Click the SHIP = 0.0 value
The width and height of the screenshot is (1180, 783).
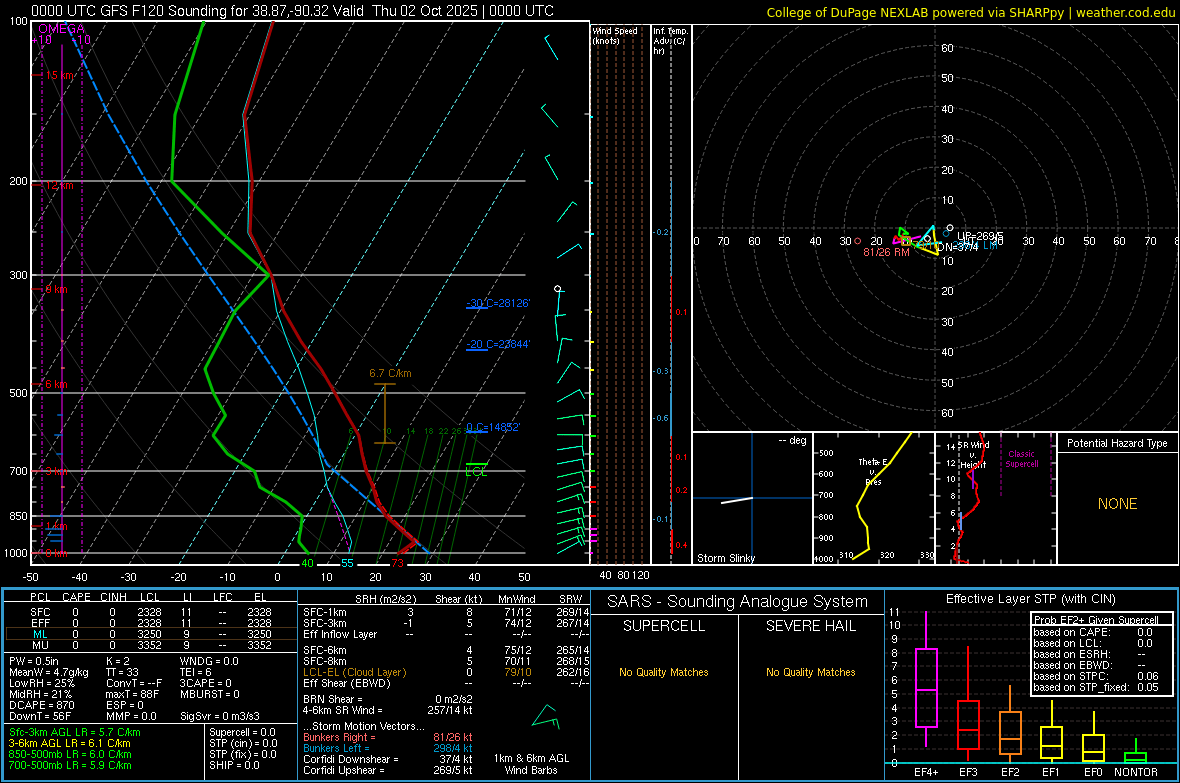tap(234, 765)
